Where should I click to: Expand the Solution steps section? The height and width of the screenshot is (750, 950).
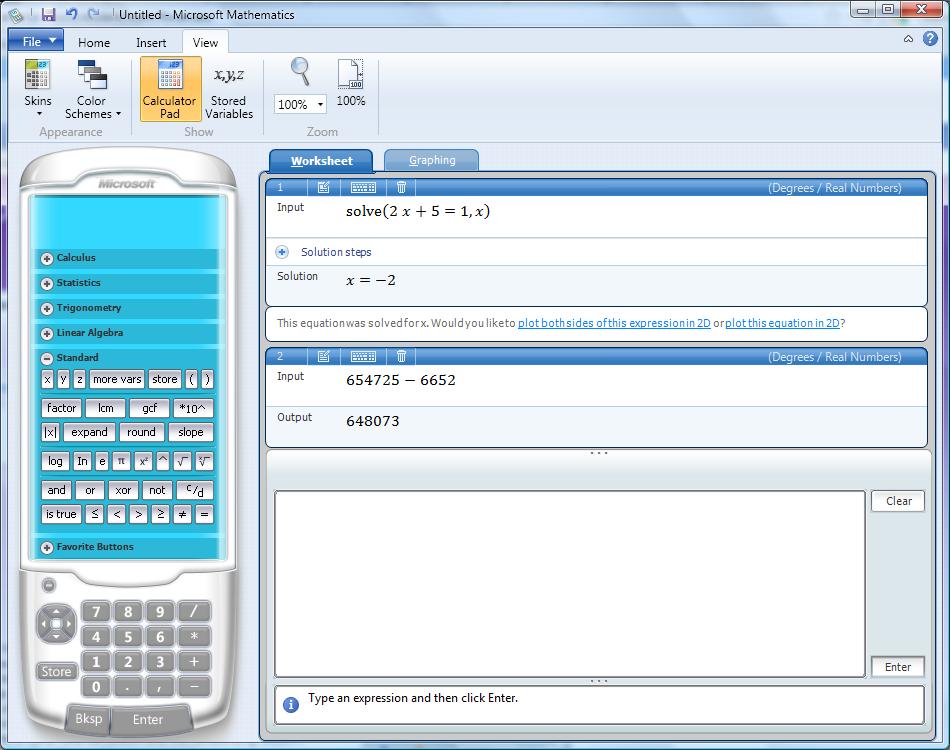point(282,252)
